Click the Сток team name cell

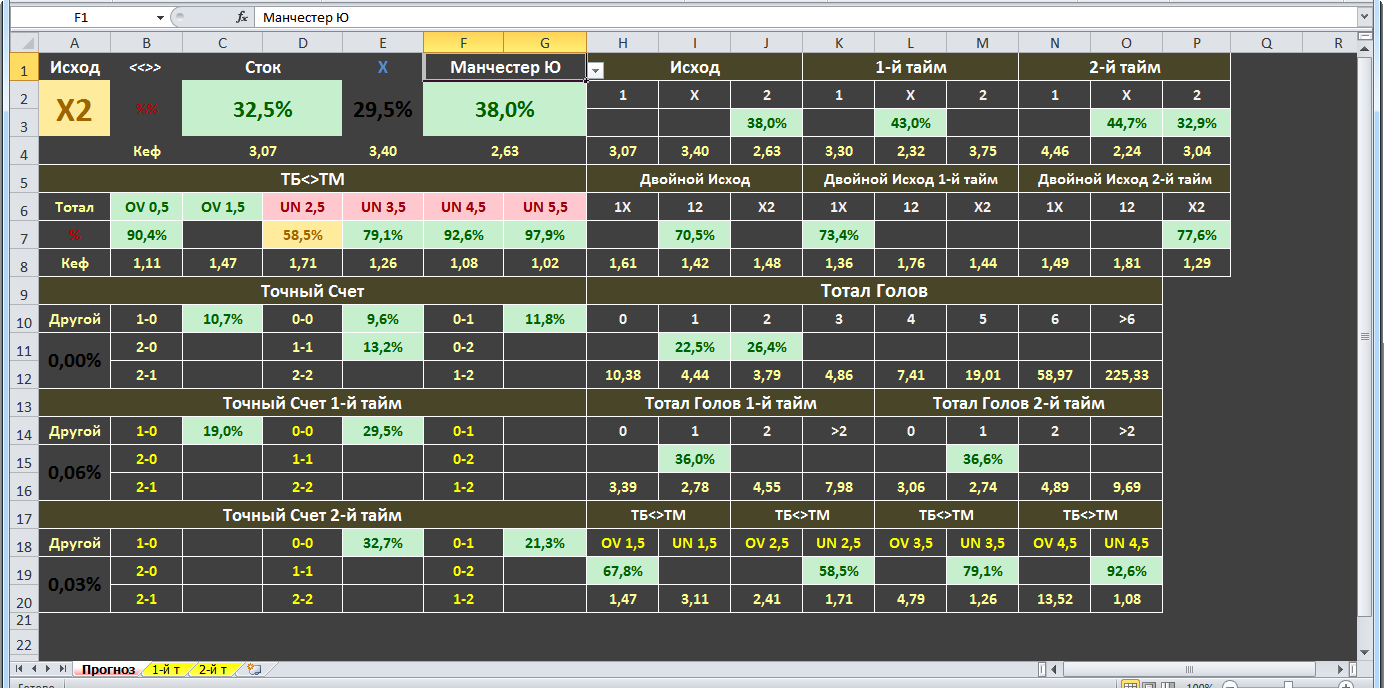coord(263,67)
